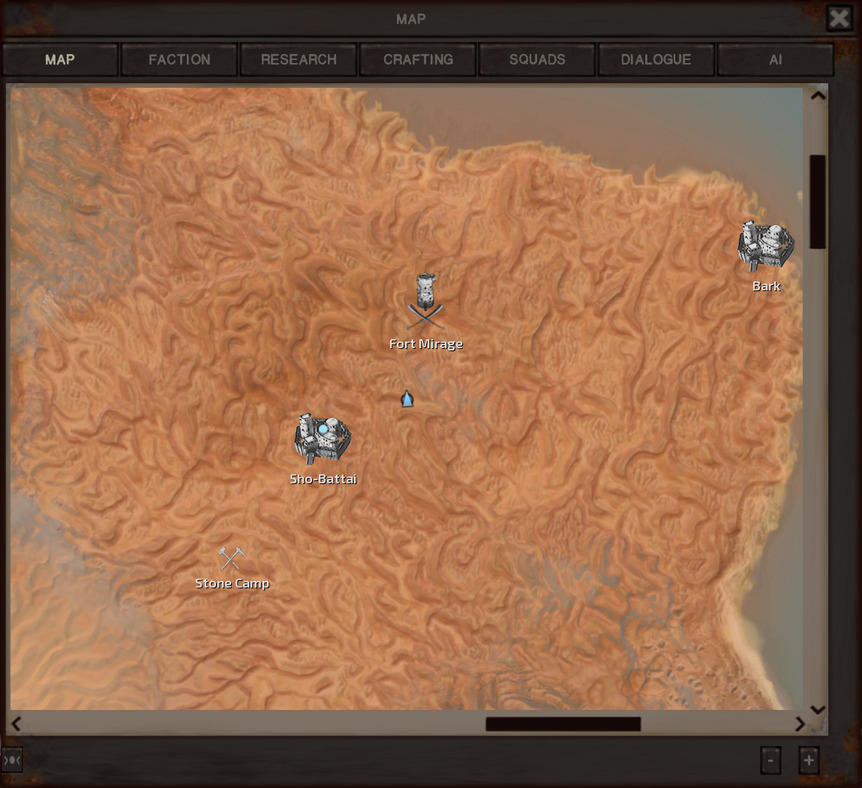Switch to the CRAFTING tab

(418, 59)
